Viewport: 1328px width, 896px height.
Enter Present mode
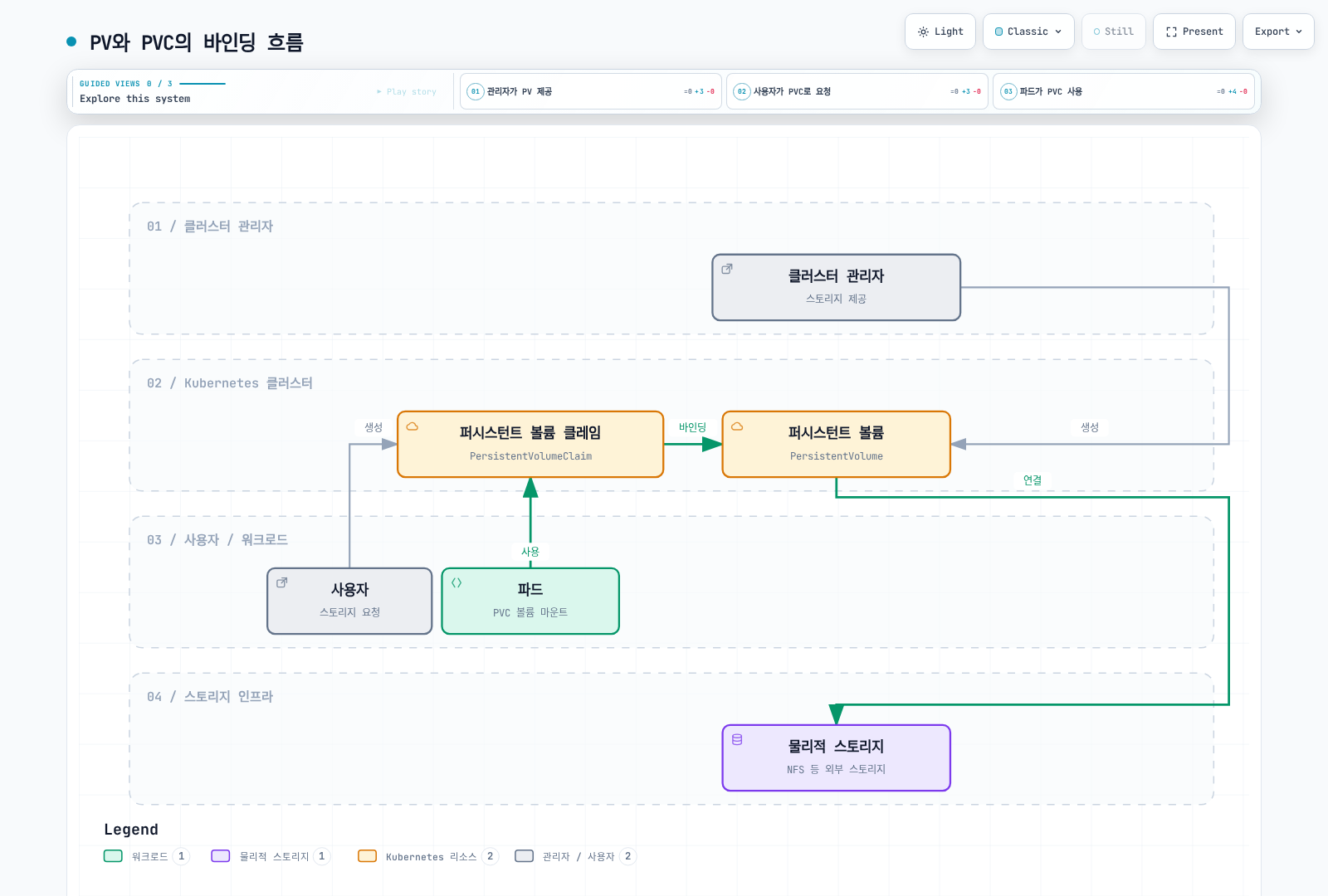tap(1194, 32)
